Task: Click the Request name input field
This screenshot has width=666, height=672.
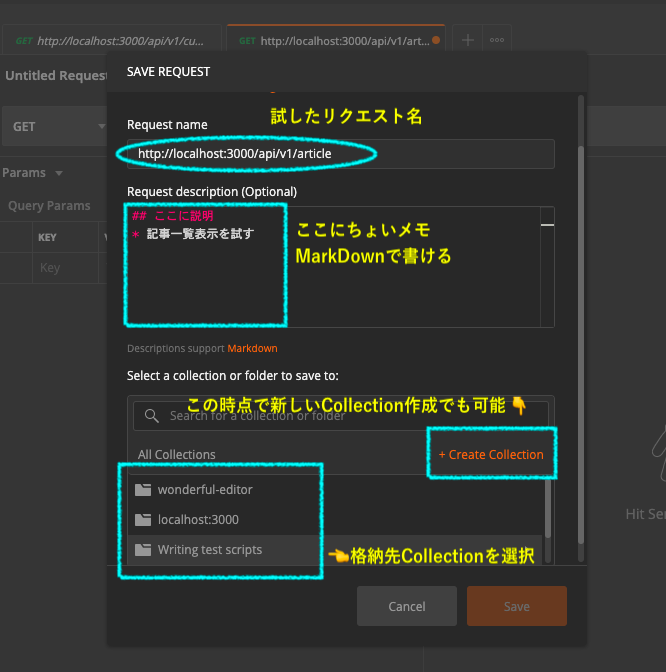Action: tap(341, 154)
